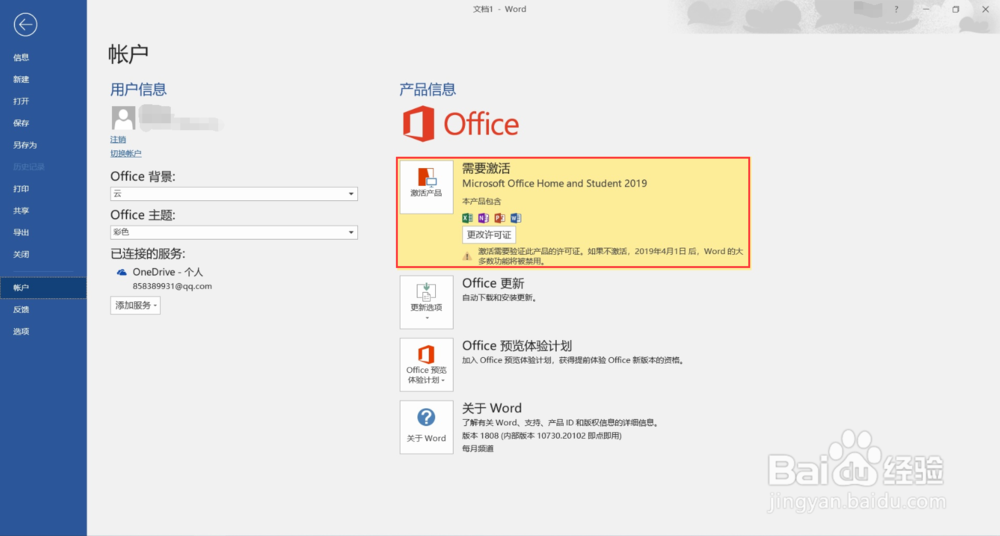This screenshot has height=536, width=1000.
Task: Click the 需要激活 heading
Action: (486, 168)
